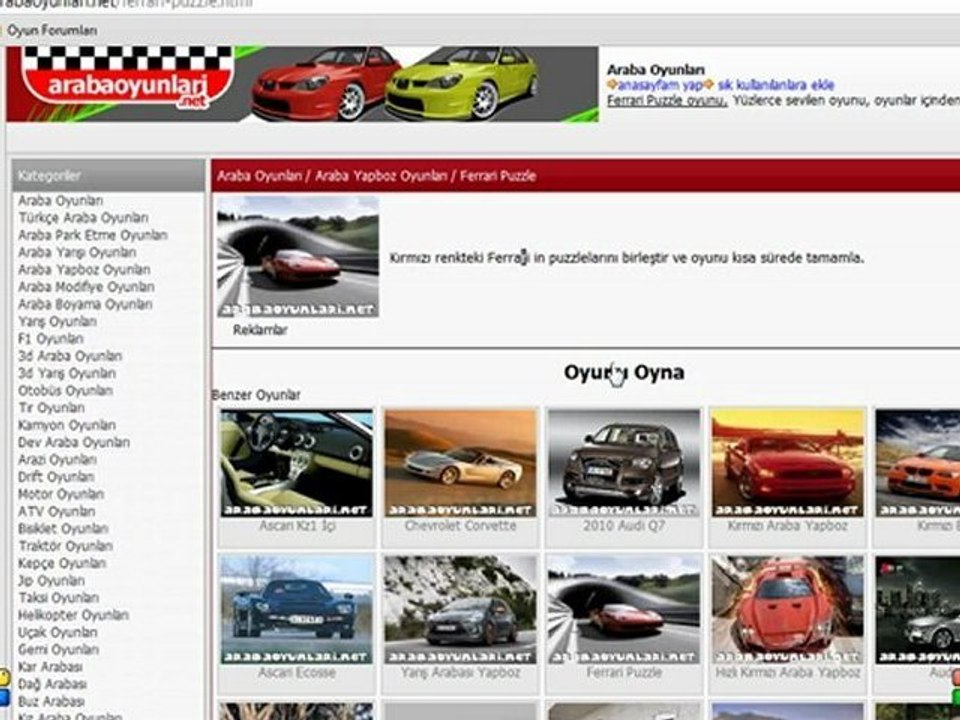Select 'Araba Boyama Oyunları' category
Viewport: 960px width, 720px height.
point(85,304)
